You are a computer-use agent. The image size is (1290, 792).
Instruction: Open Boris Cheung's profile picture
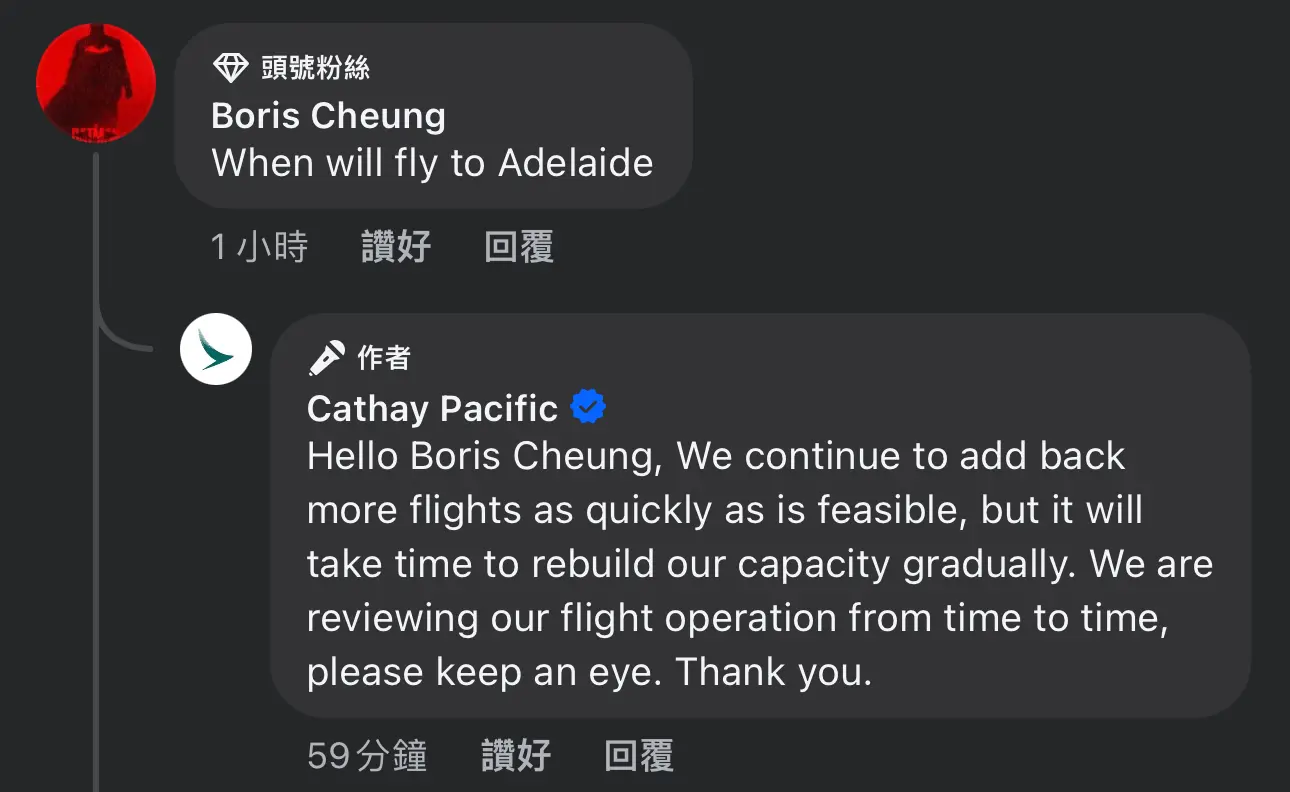[96, 82]
